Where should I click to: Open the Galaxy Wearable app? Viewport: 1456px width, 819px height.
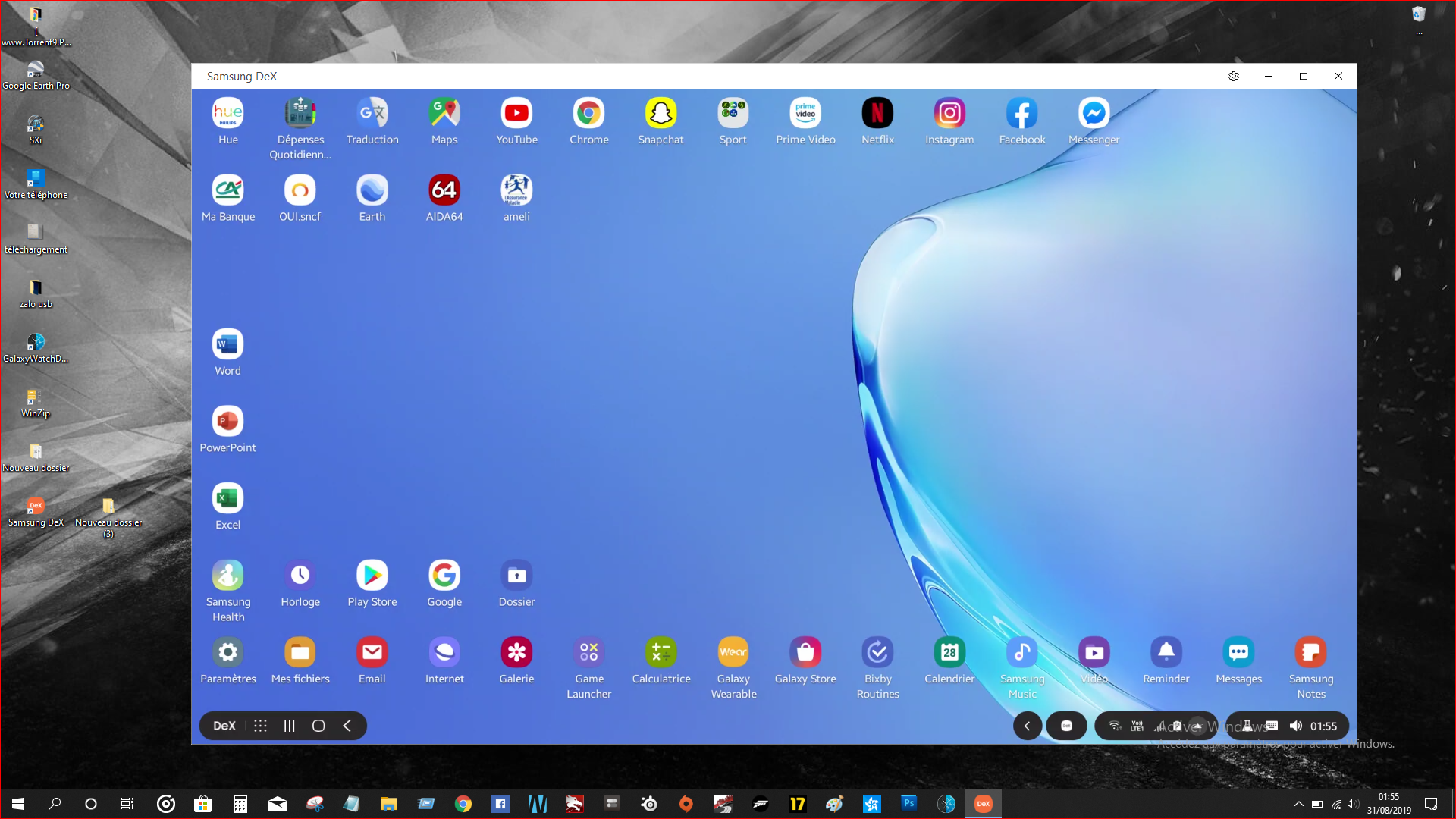coord(733,653)
